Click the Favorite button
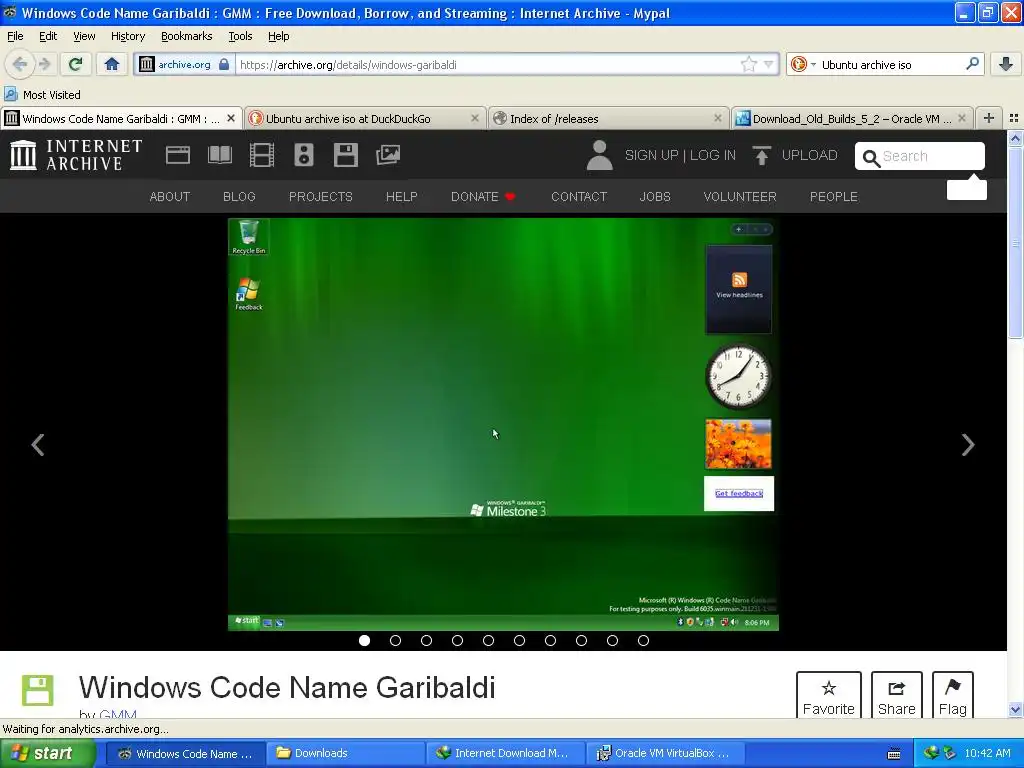The height and width of the screenshot is (768, 1024). [x=829, y=696]
